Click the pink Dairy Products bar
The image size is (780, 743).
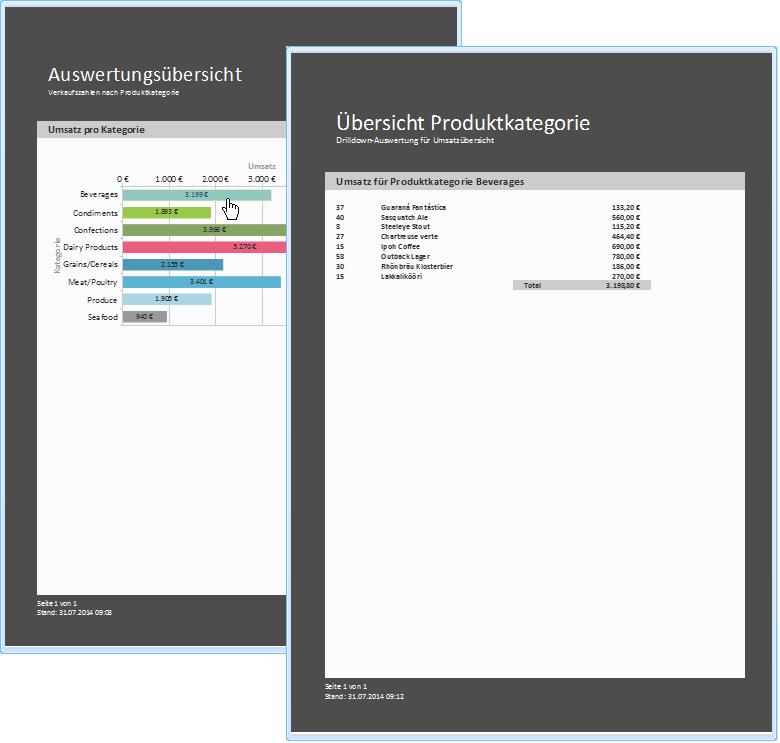204,247
